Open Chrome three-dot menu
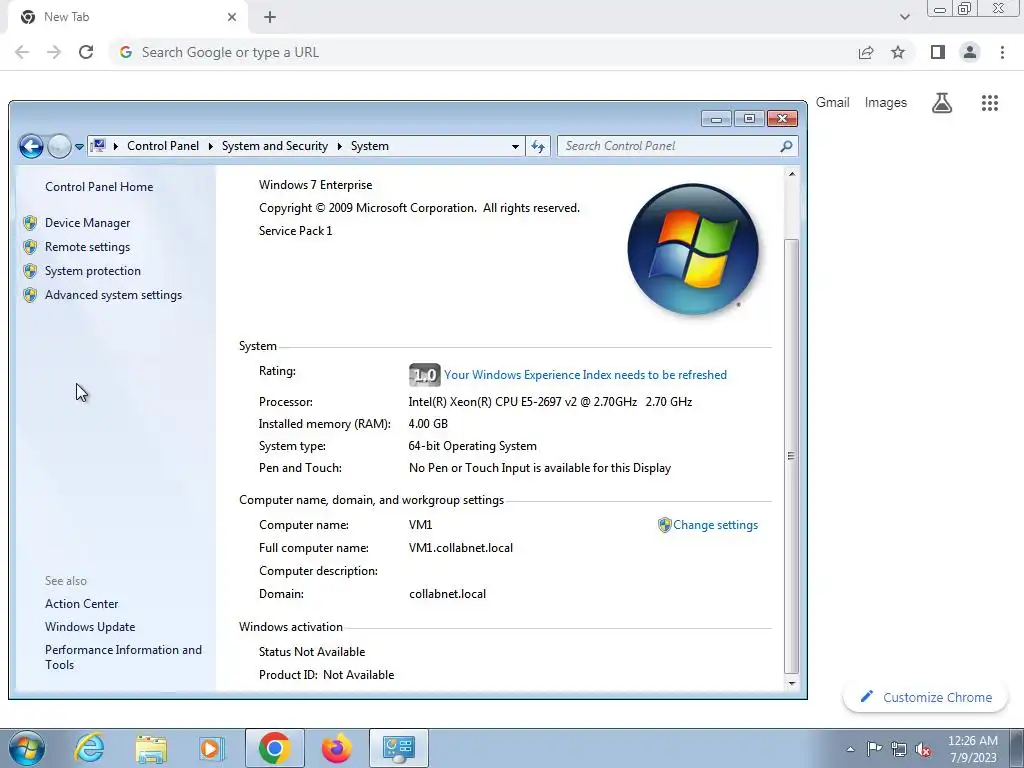This screenshot has height=768, width=1024. (1002, 52)
